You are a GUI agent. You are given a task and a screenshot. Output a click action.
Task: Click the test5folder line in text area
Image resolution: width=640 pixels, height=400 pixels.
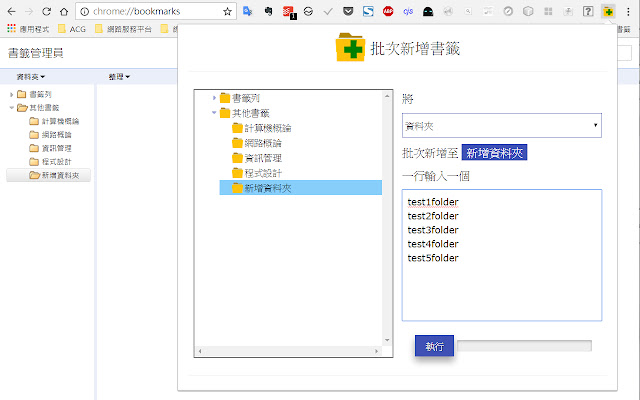click(433, 258)
